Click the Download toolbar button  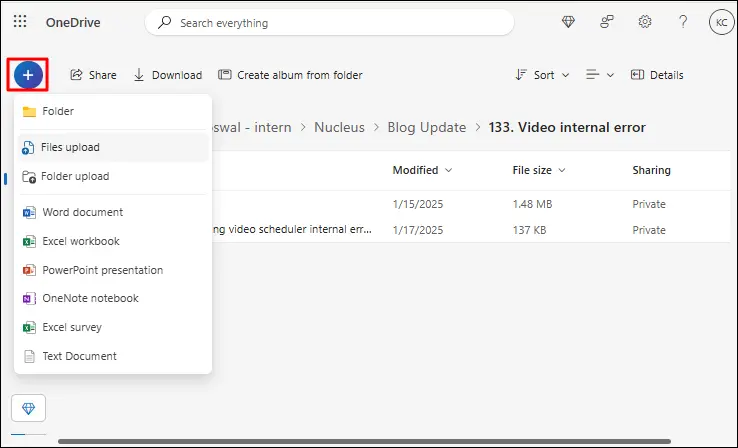click(168, 75)
